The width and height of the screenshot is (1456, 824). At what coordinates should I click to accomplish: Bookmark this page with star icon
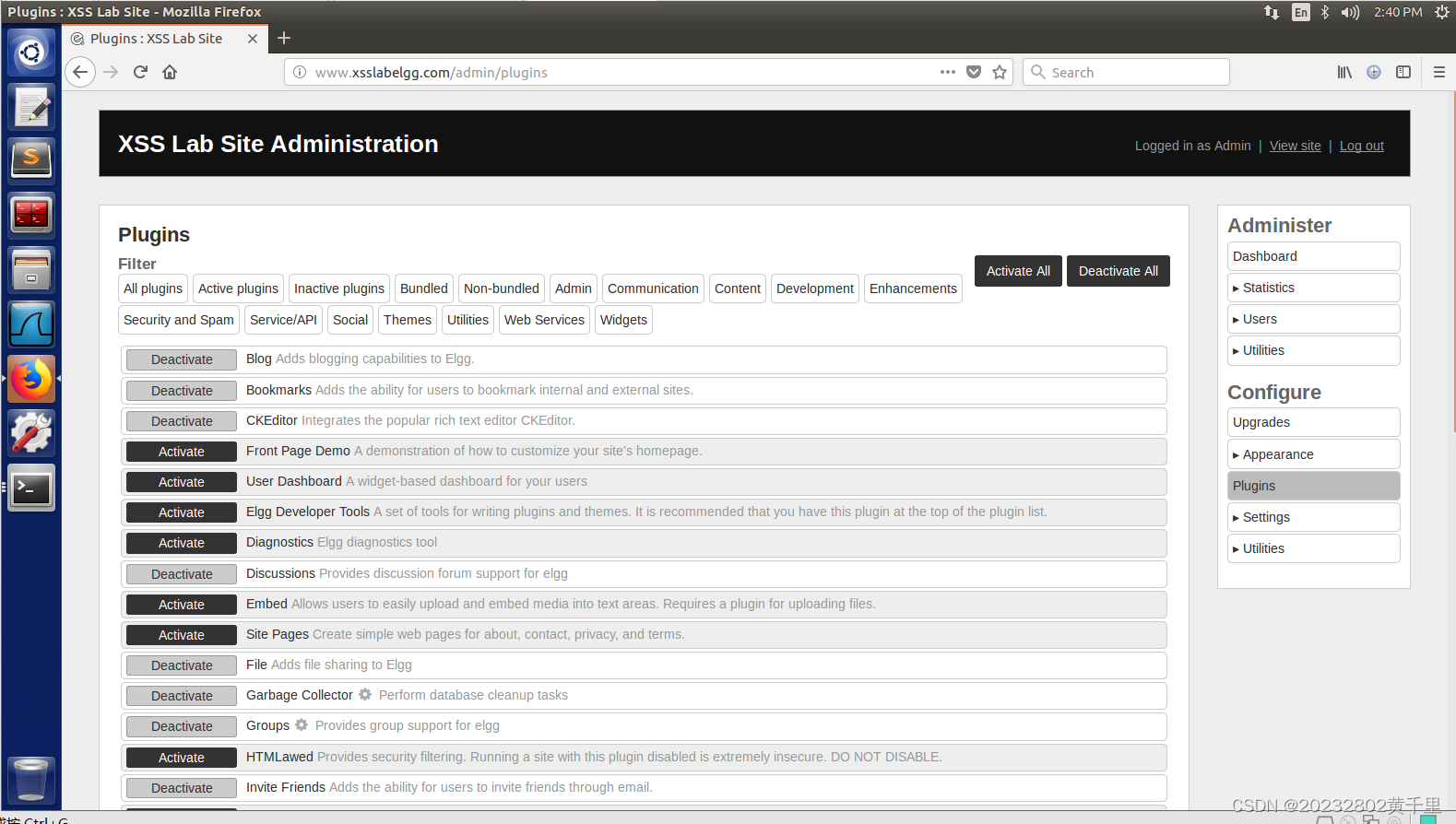tap(1000, 72)
